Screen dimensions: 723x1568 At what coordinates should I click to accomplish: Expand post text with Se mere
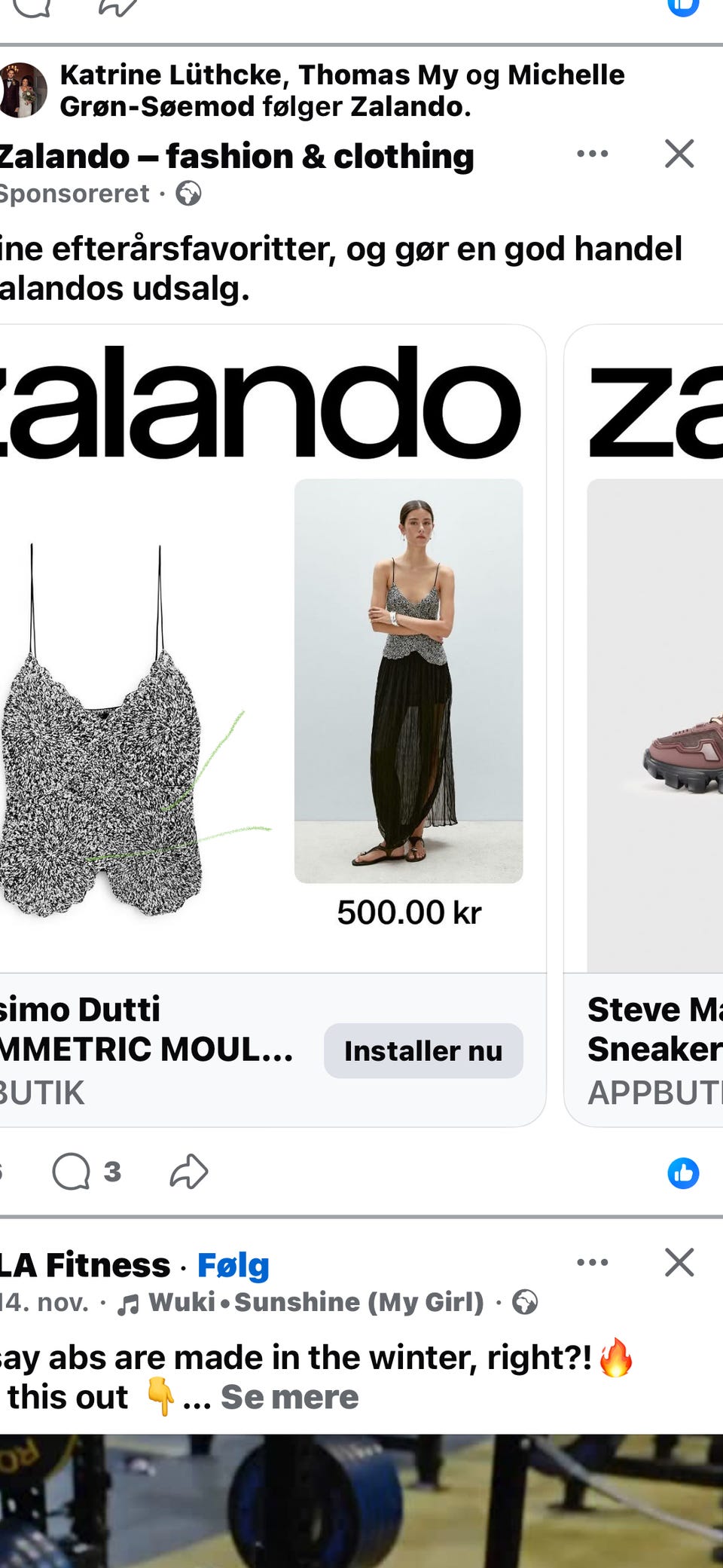pyautogui.click(x=290, y=1397)
